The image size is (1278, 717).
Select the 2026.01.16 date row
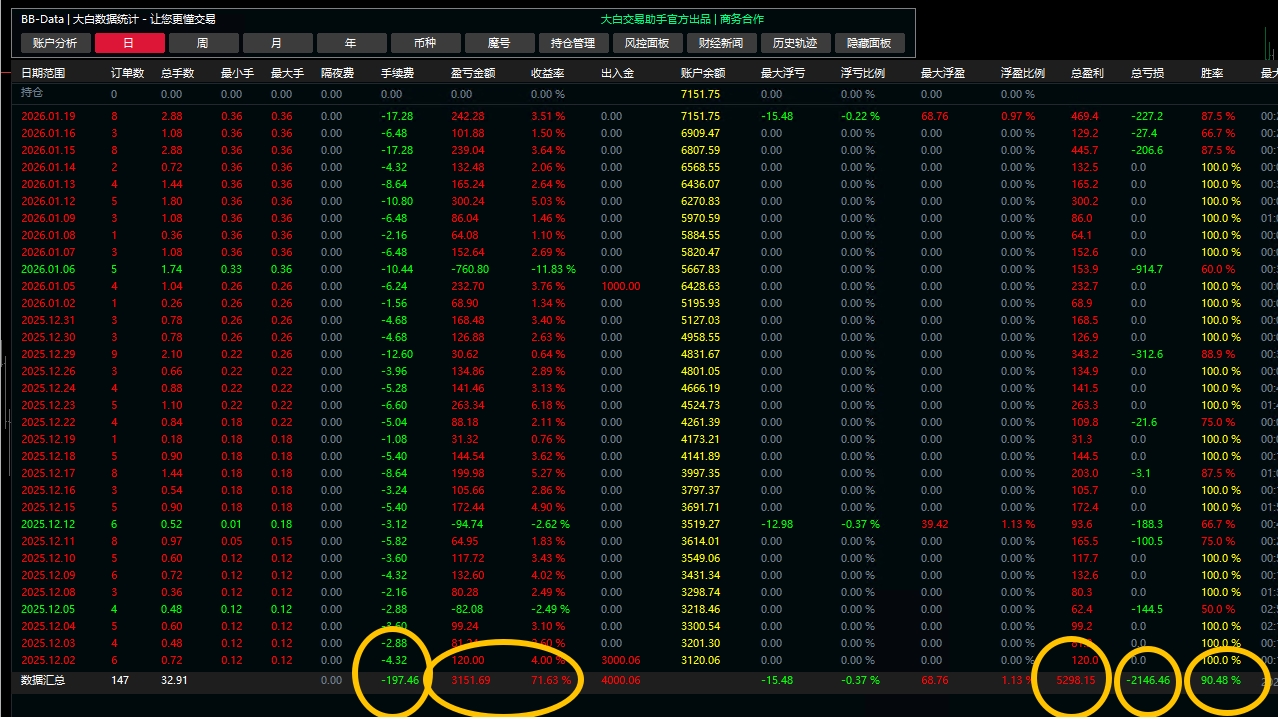click(48, 133)
